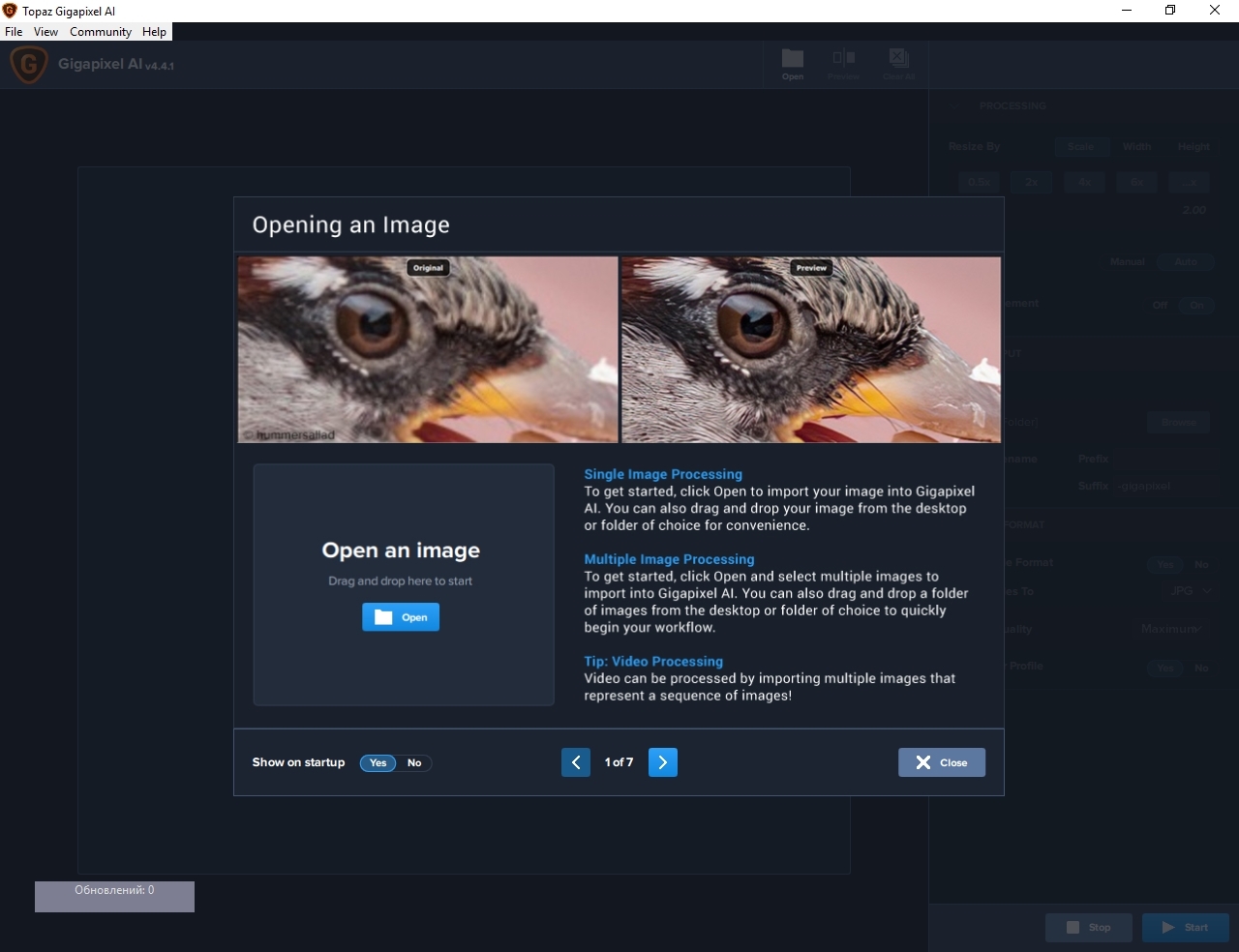Click the Preview image thumbnail

811,349
